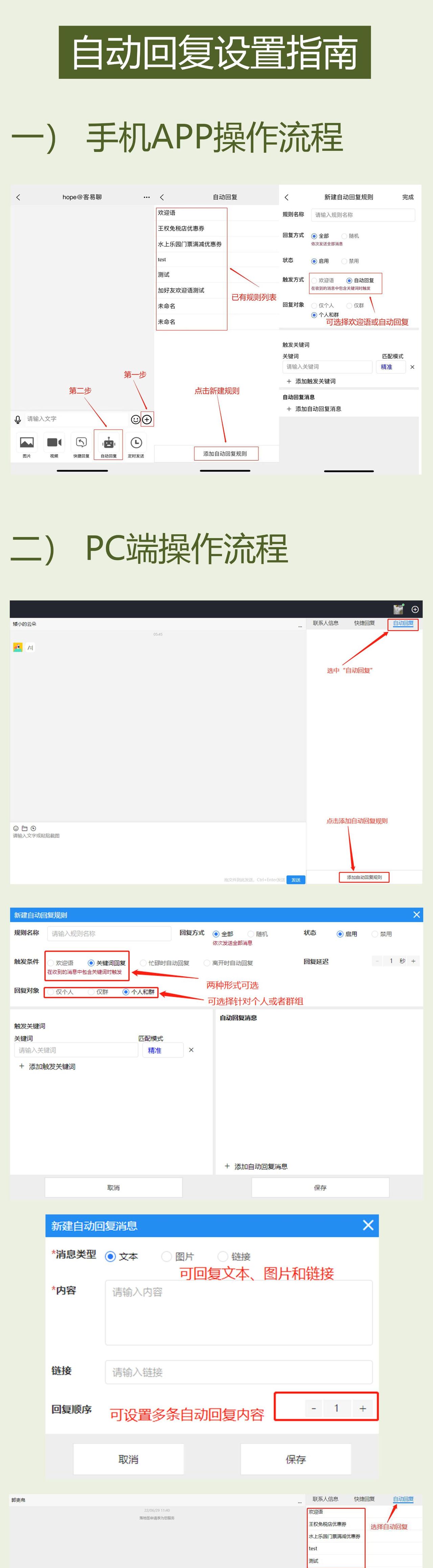Tap the 自动回复 robot icon in mobile toolbar
This screenshot has width=433, height=1568.
click(x=108, y=443)
